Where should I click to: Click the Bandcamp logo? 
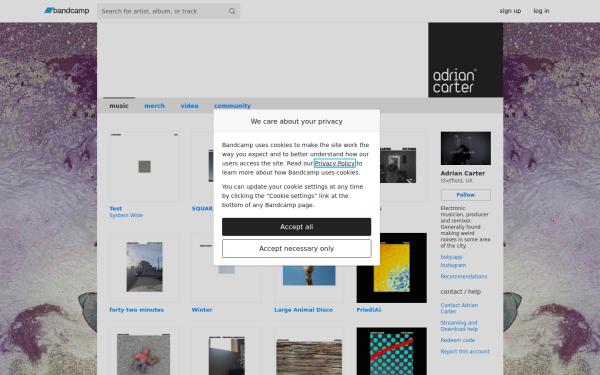click(x=67, y=11)
